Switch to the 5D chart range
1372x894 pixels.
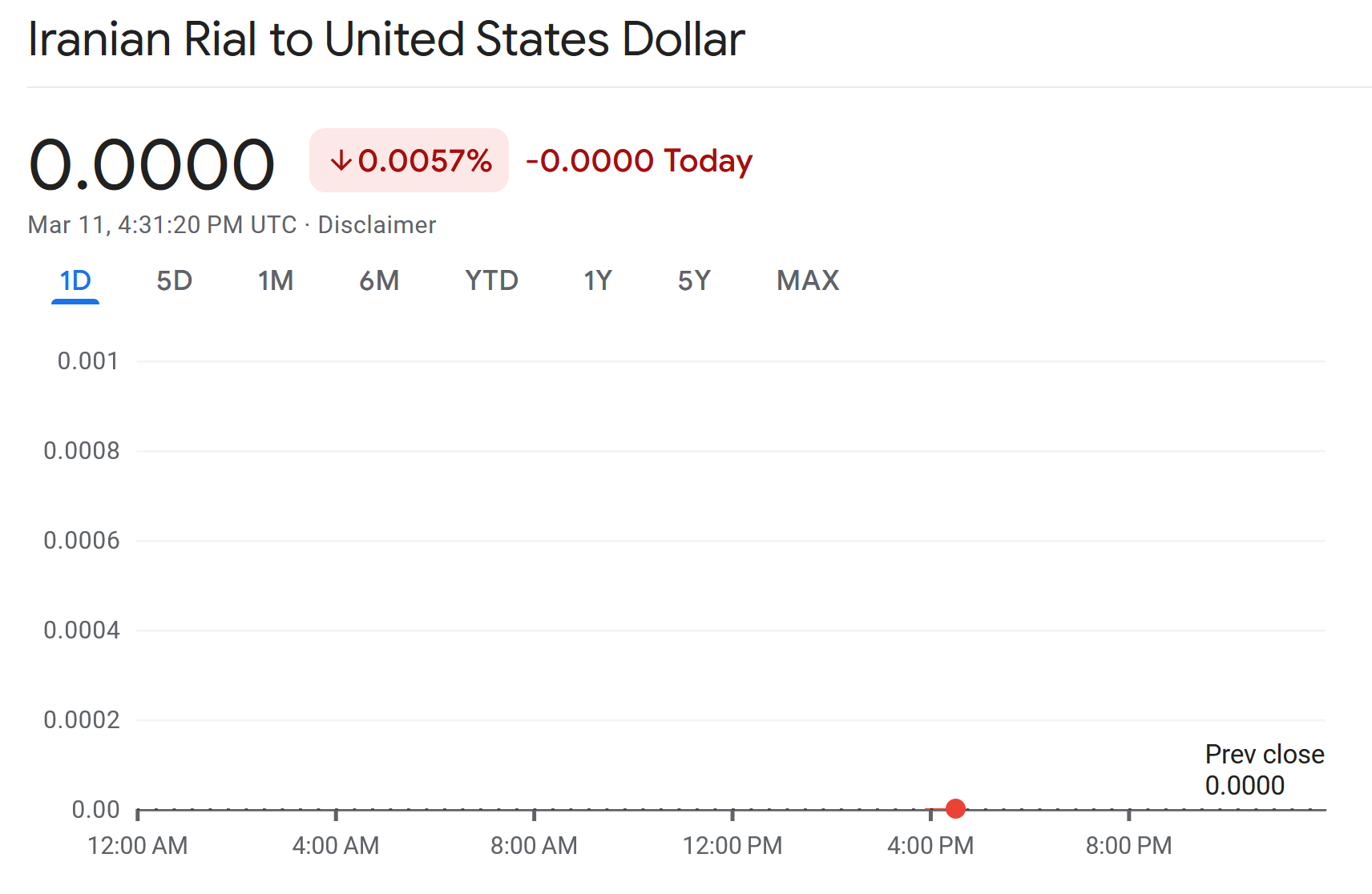click(x=174, y=281)
